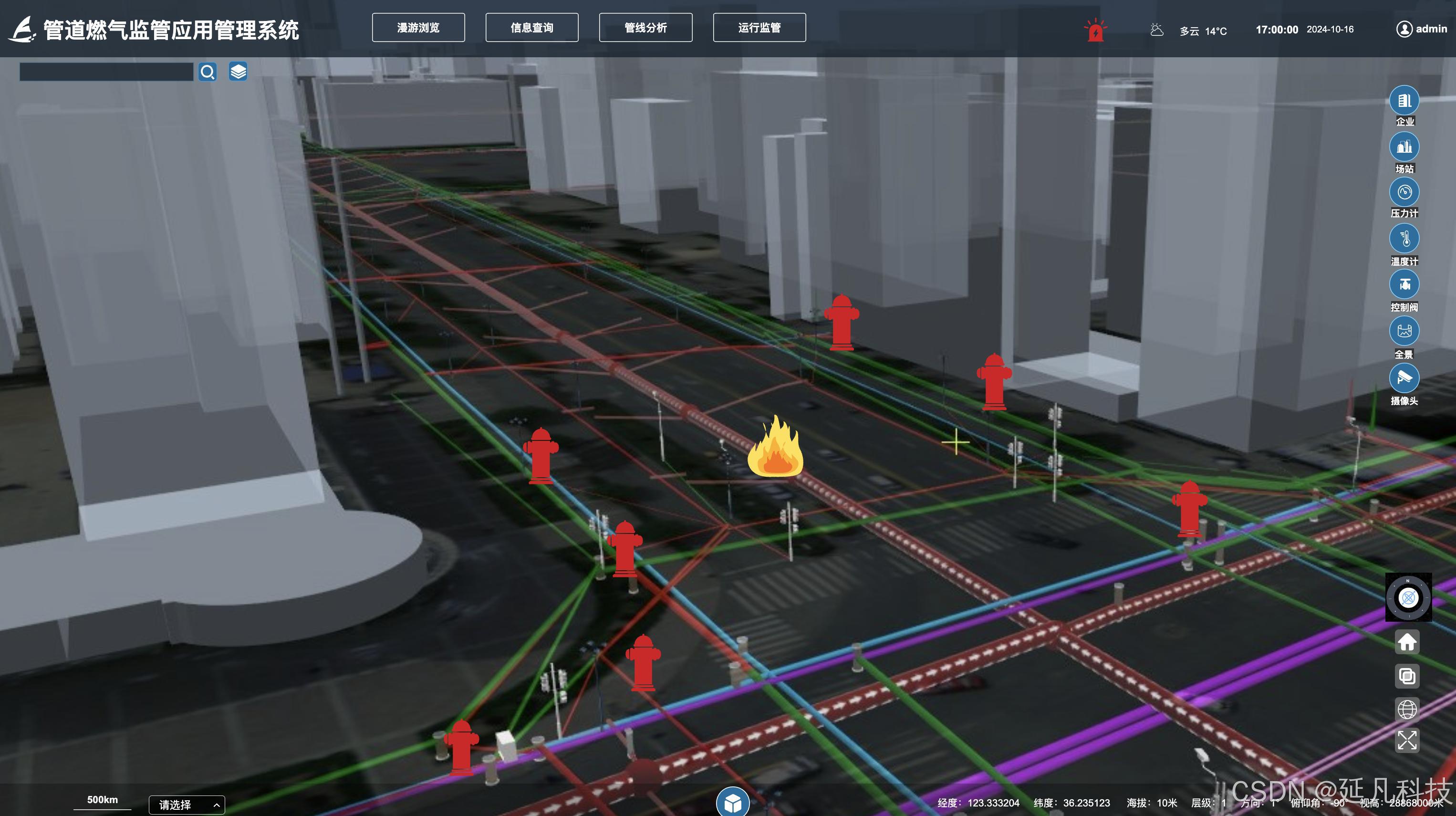Viewport: 1456px width, 816px height.
Task: Click the compass navigation control
Action: click(1408, 597)
